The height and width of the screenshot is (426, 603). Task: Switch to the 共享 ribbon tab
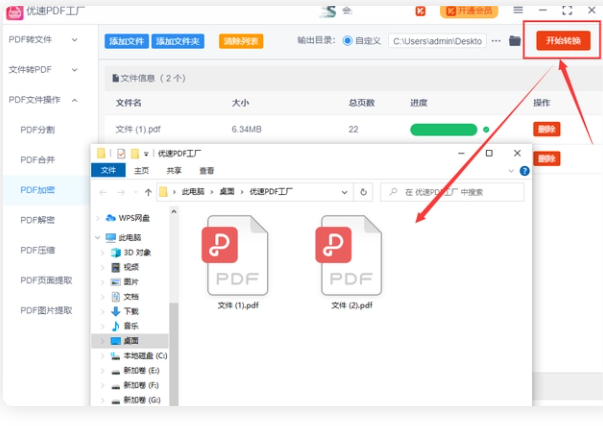click(x=174, y=171)
